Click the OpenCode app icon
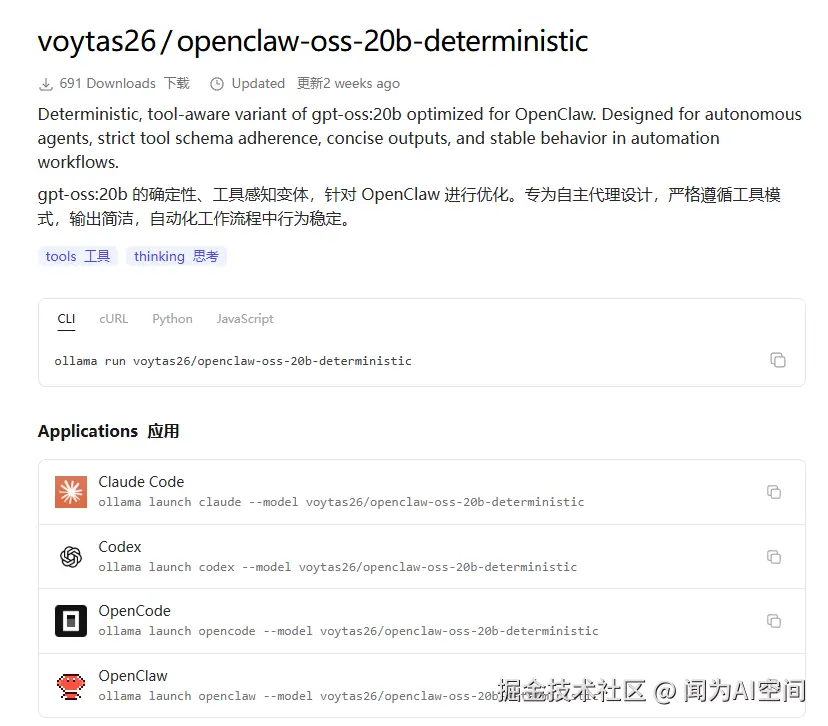Viewport: 828px width, 726px height. (x=71, y=621)
